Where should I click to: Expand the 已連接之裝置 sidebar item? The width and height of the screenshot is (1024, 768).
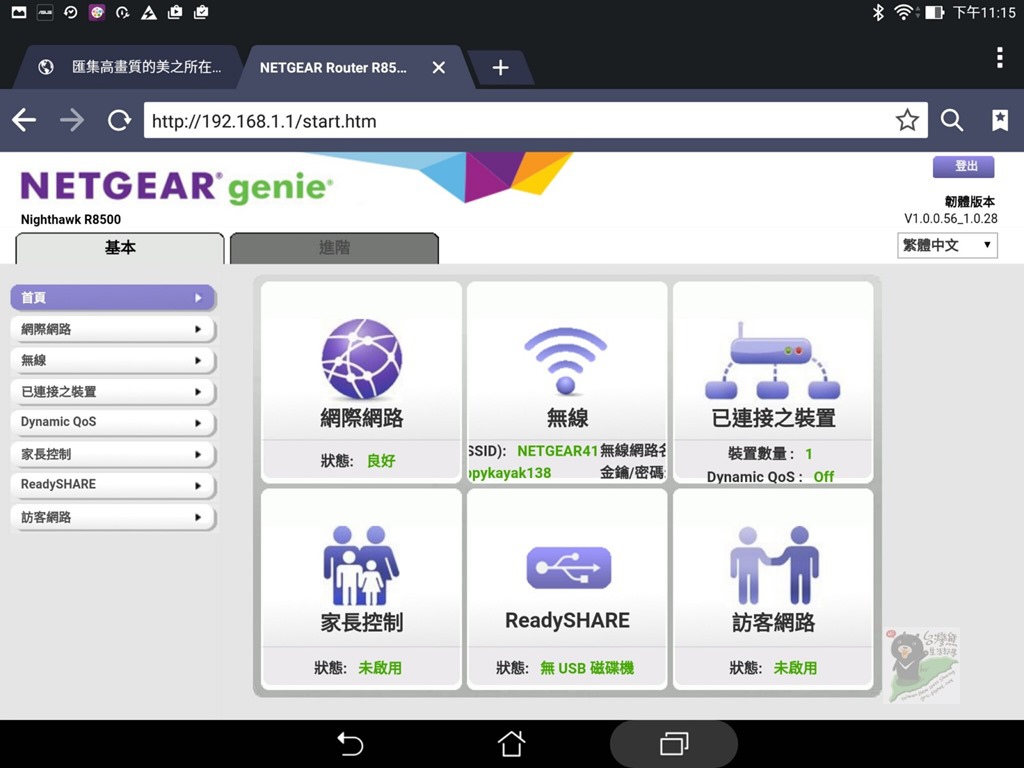(x=112, y=392)
